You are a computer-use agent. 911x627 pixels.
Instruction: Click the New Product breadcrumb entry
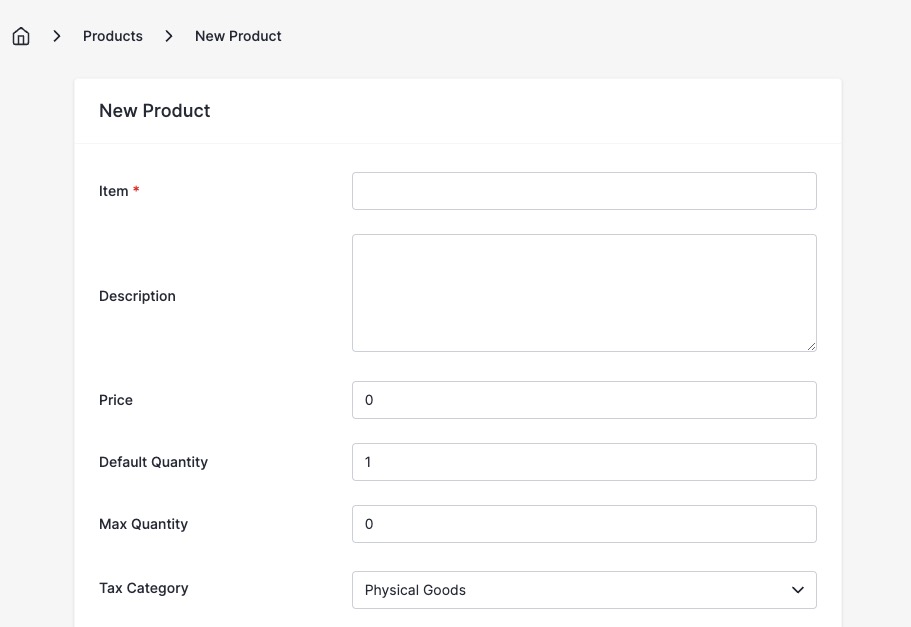click(238, 35)
